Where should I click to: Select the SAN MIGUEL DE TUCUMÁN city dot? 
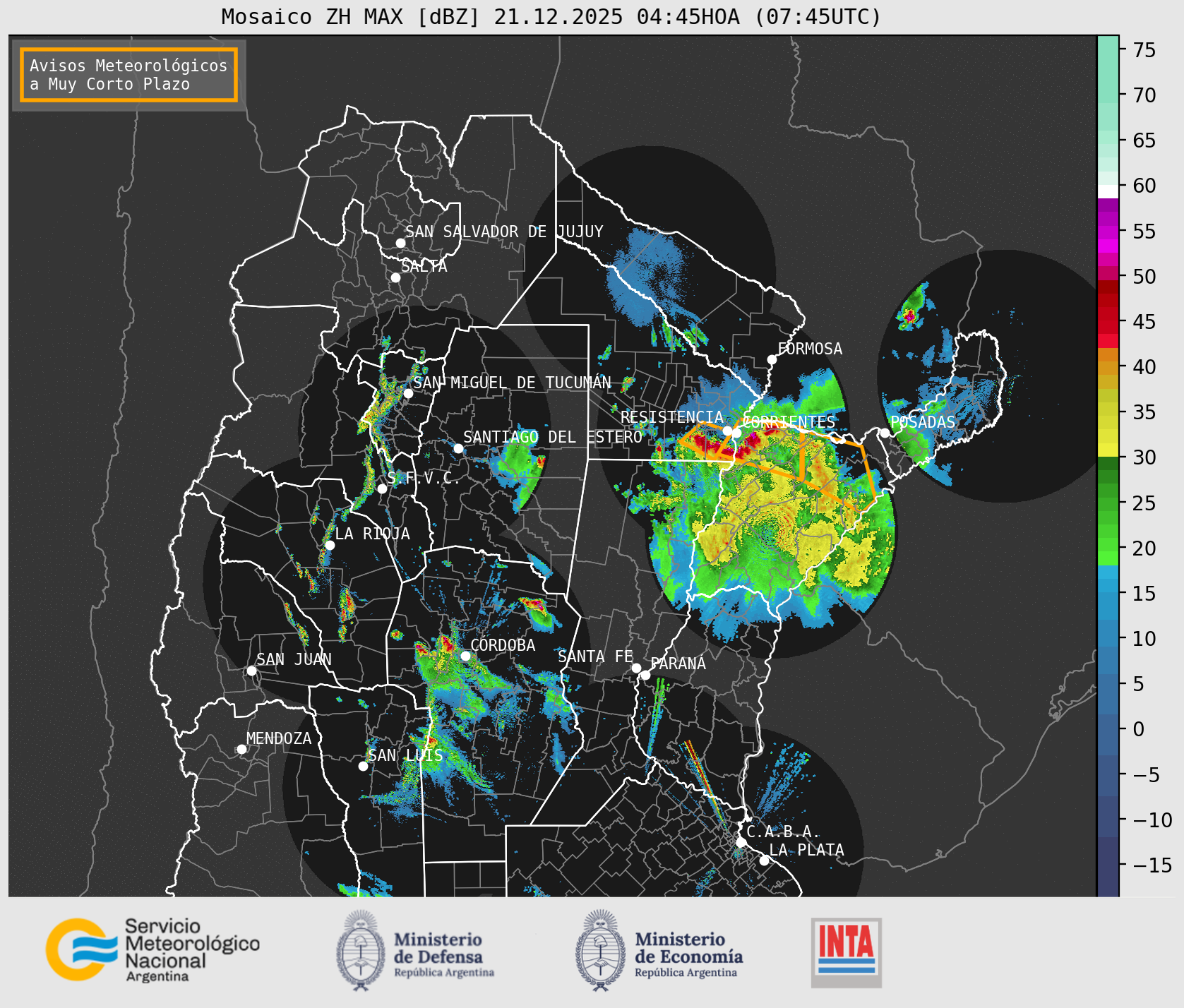pos(407,393)
